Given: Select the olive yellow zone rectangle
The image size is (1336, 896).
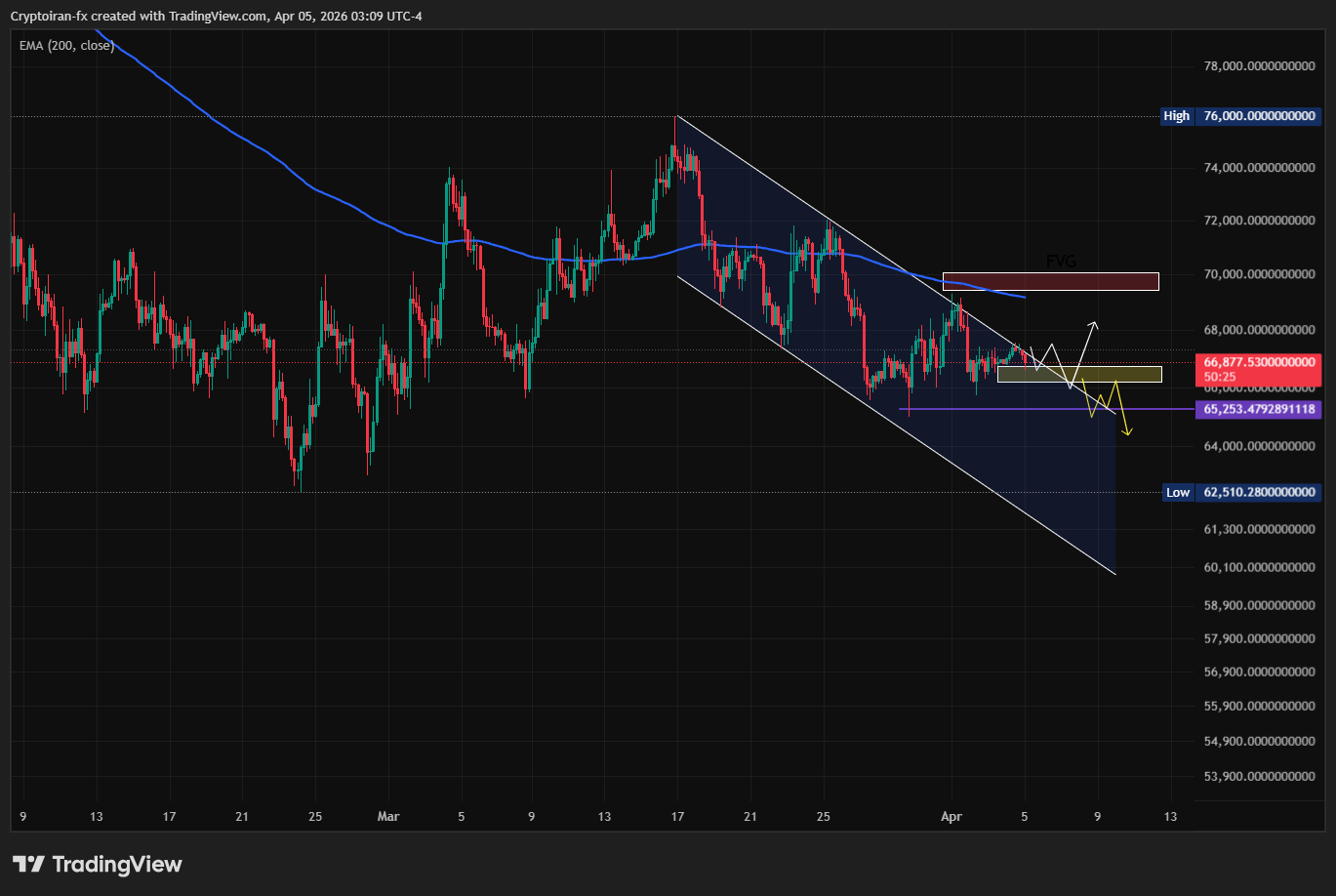Looking at the screenshot, I should 1078,375.
